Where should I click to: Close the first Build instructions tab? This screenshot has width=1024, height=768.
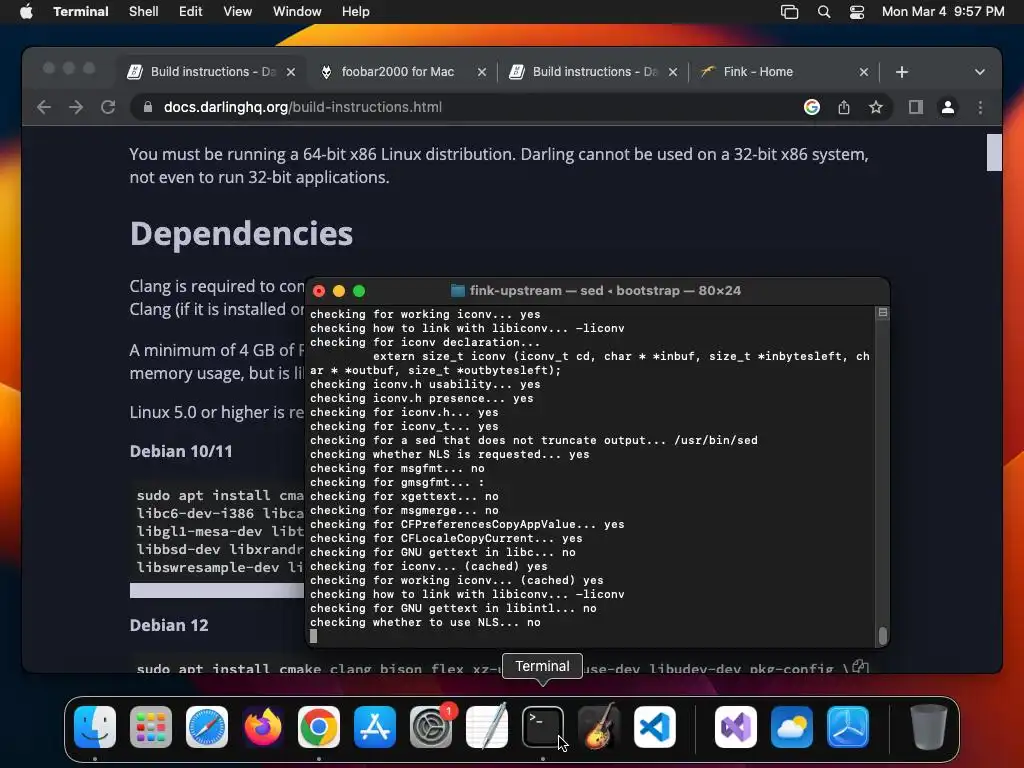(x=291, y=72)
